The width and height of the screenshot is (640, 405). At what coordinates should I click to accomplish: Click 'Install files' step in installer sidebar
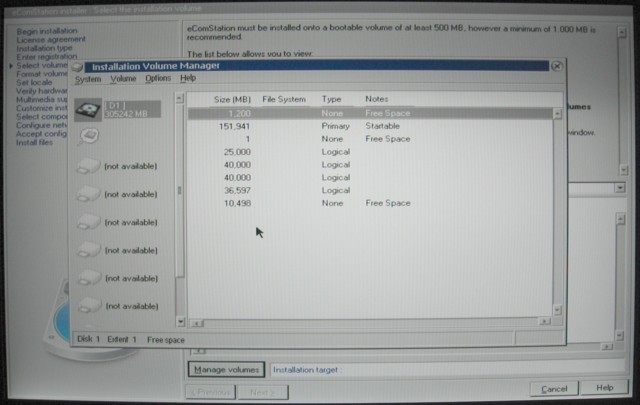pyautogui.click(x=34, y=142)
